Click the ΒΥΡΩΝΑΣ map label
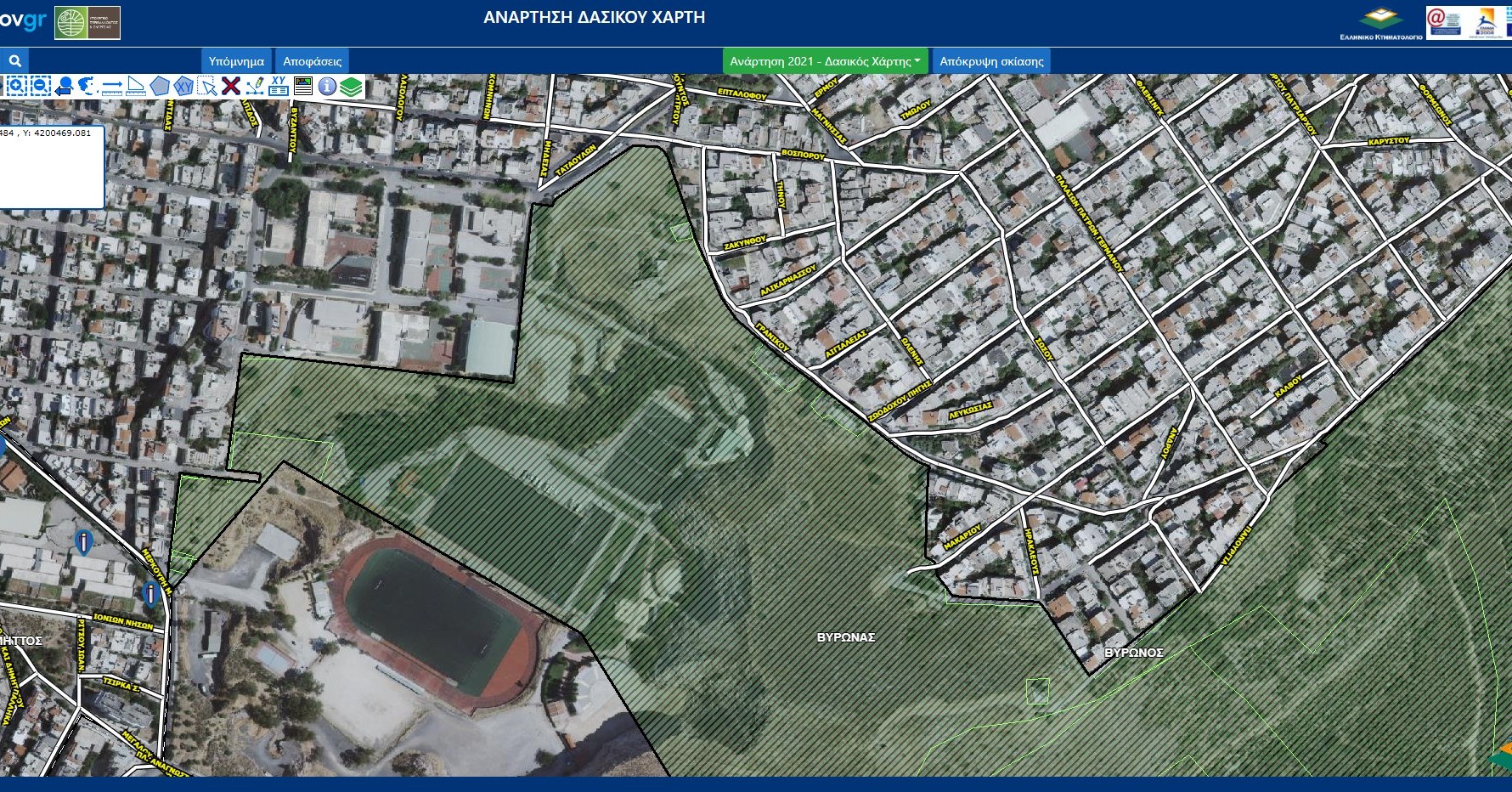The width and height of the screenshot is (1512, 792). 846,636
